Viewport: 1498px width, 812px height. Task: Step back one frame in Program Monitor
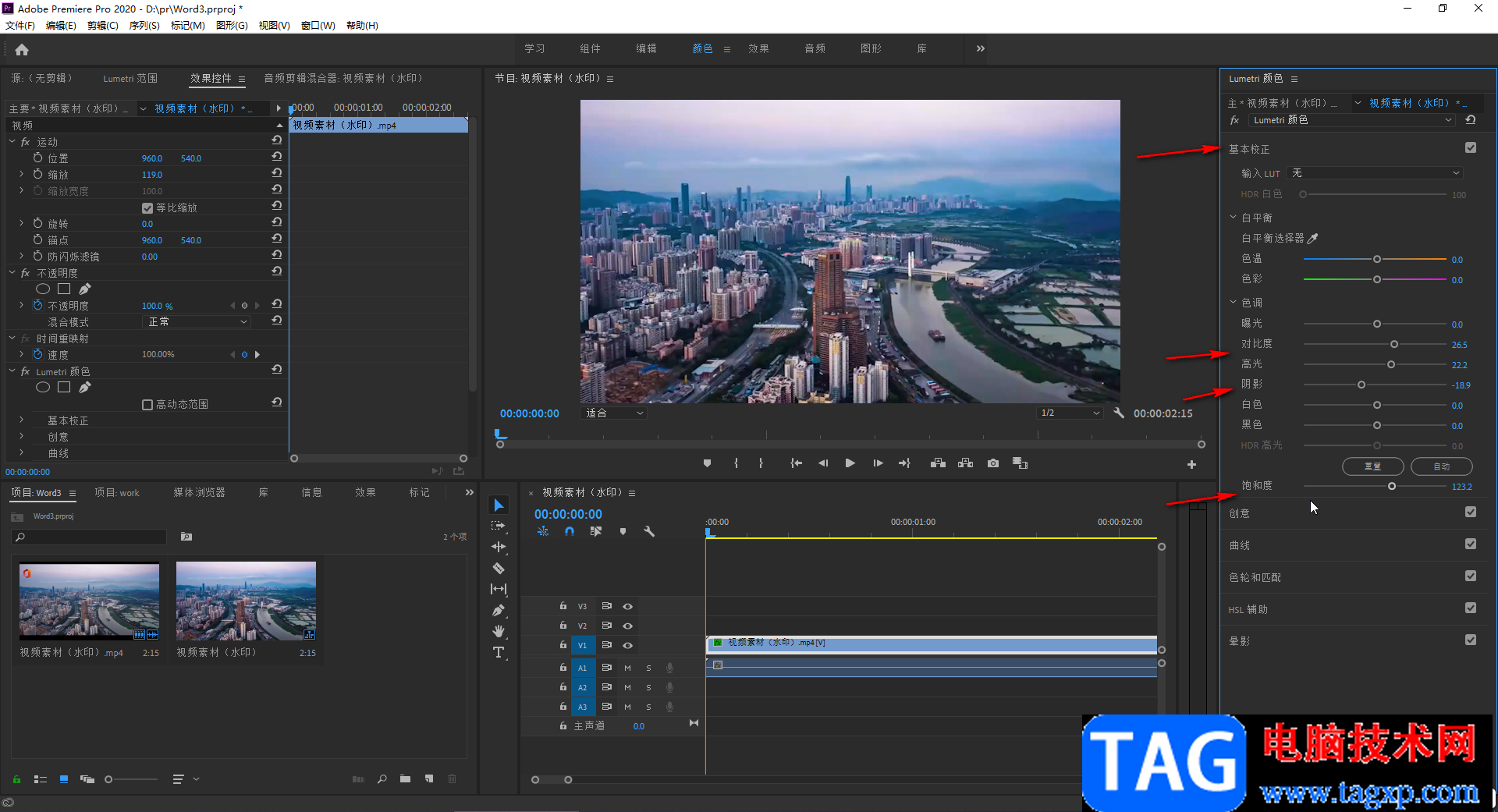pos(823,463)
